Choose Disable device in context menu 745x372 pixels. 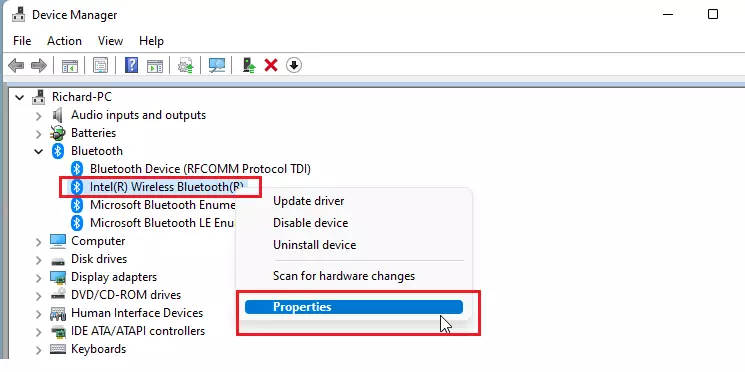(x=310, y=223)
